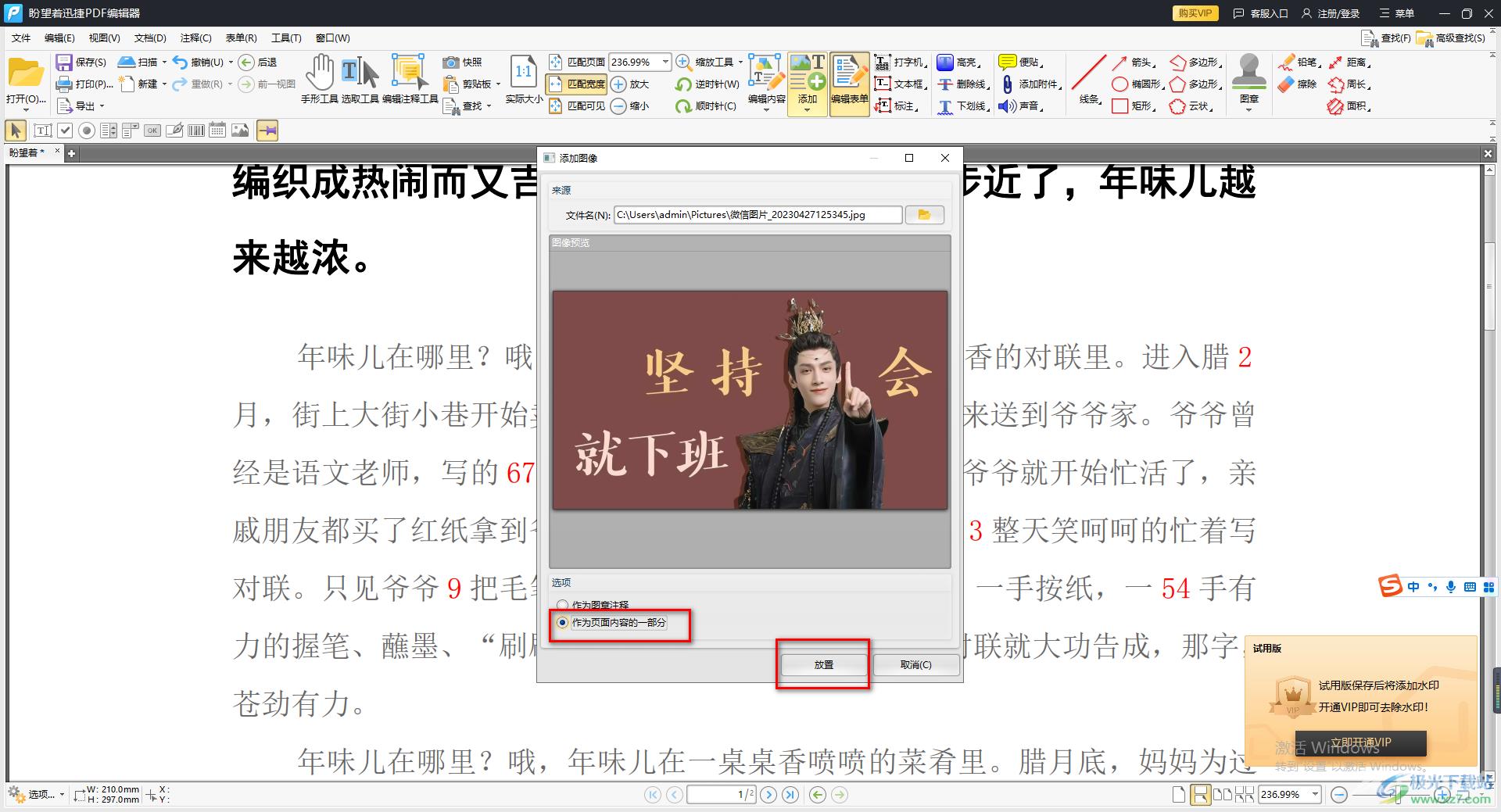The width and height of the screenshot is (1501, 812).
Task: Zoom out with 缩小 button
Action: [631, 106]
